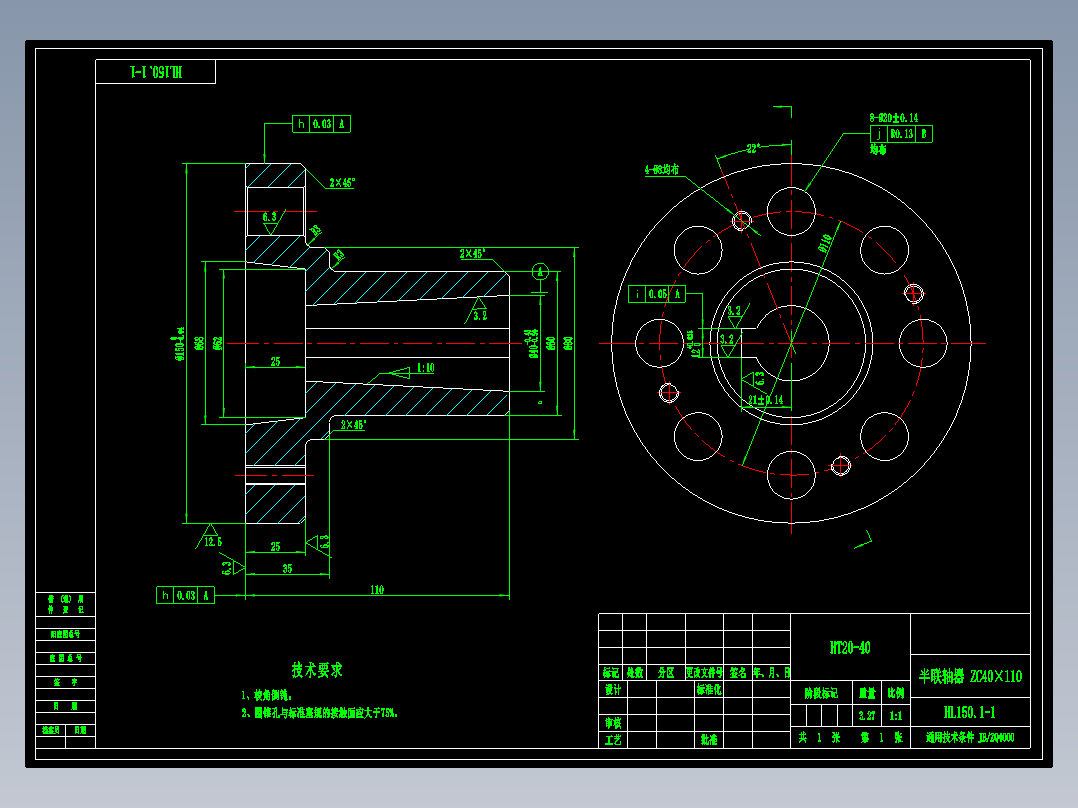The image size is (1078, 808).
Task: Select the "重量" header cell
Action: coord(867,693)
